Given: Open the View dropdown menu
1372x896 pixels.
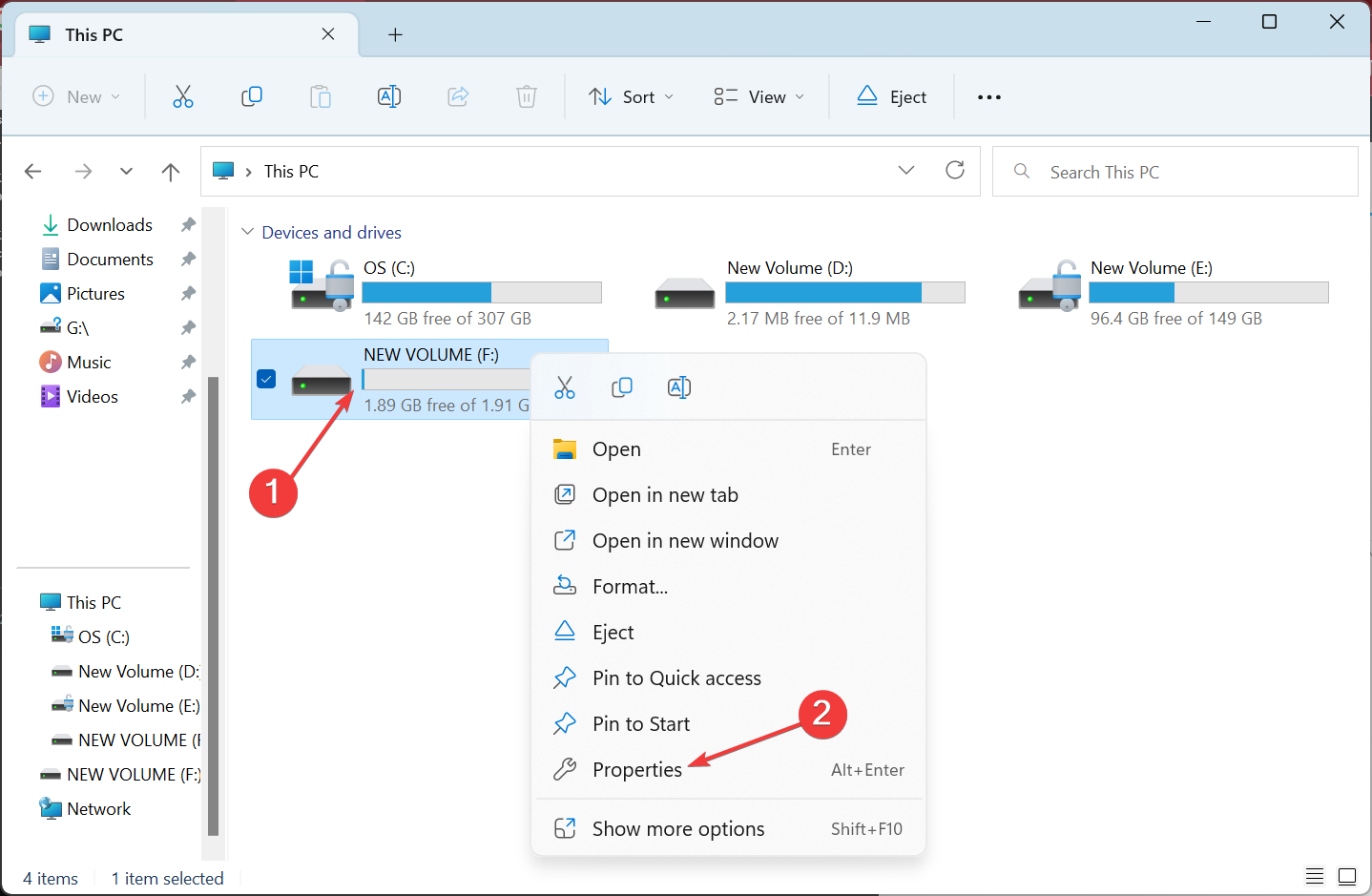Looking at the screenshot, I should pyautogui.click(x=759, y=96).
